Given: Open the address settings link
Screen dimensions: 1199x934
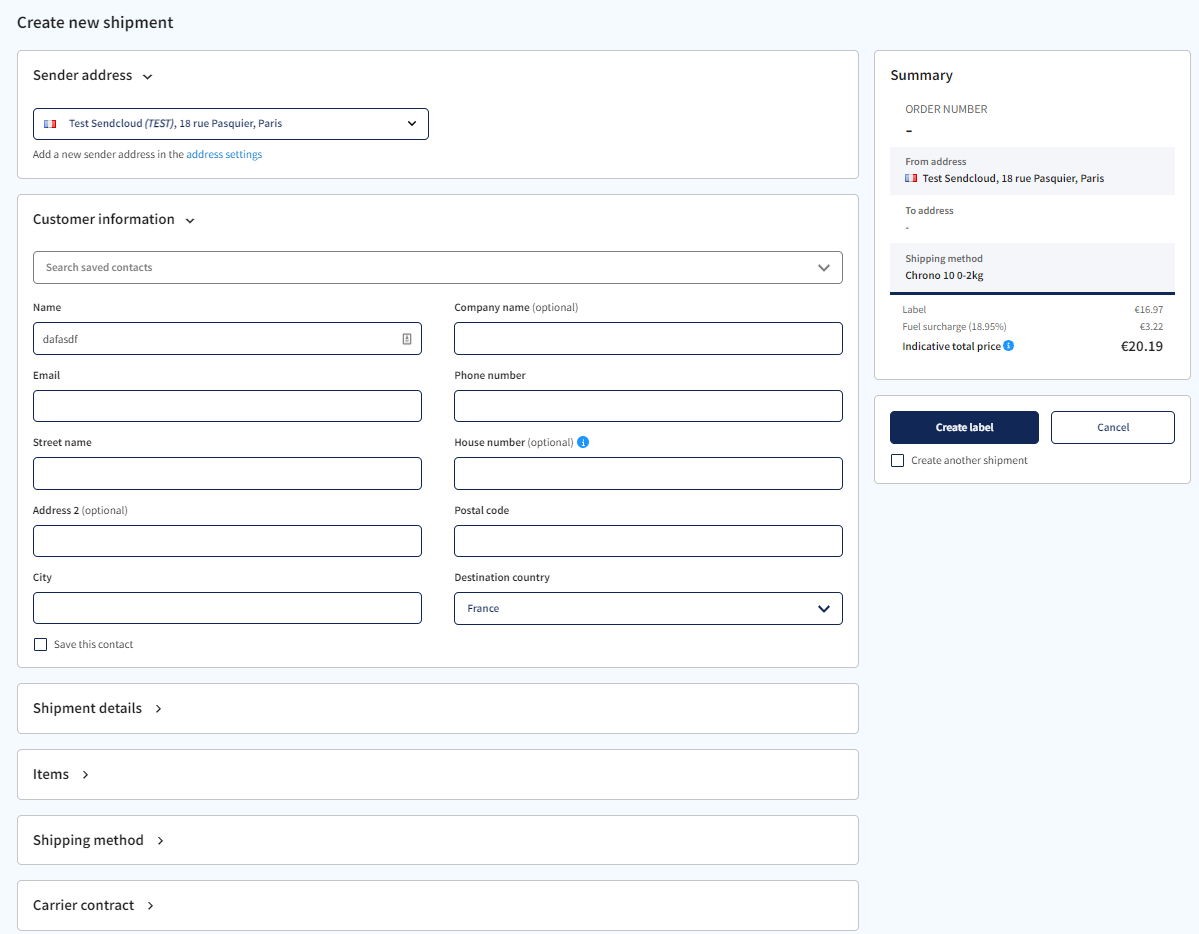Looking at the screenshot, I should coord(224,154).
